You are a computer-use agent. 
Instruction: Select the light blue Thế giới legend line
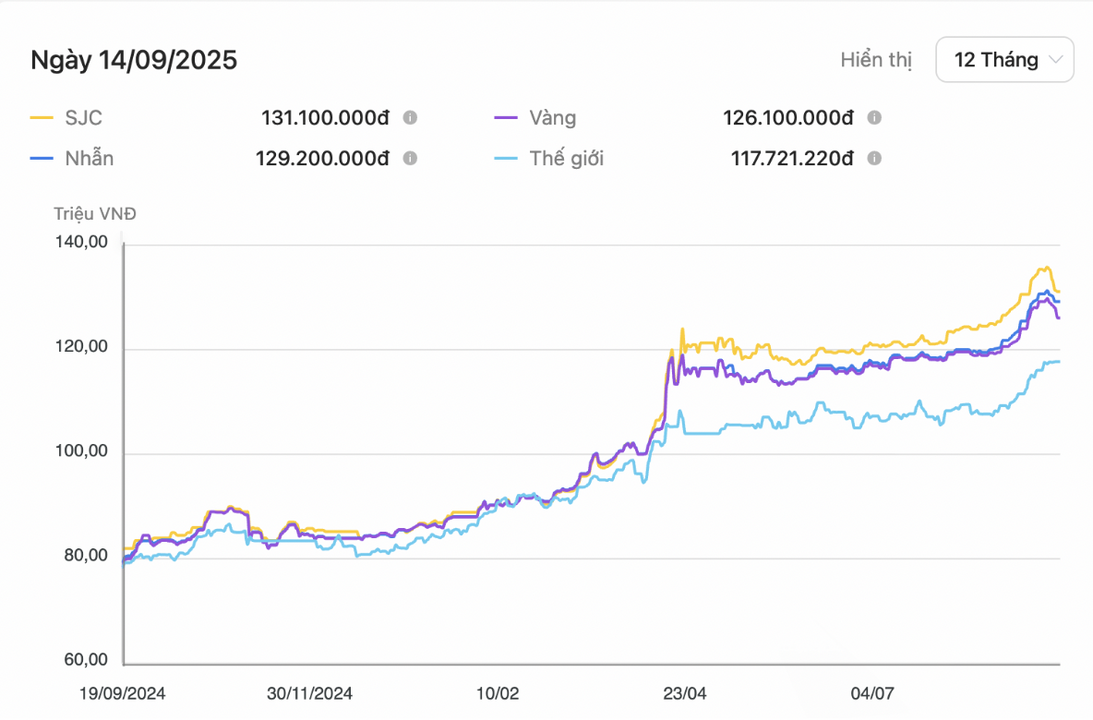point(507,158)
